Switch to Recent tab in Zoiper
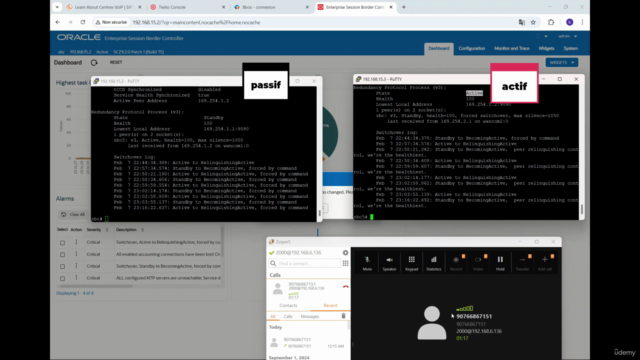The width and height of the screenshot is (640, 360). pos(330,305)
